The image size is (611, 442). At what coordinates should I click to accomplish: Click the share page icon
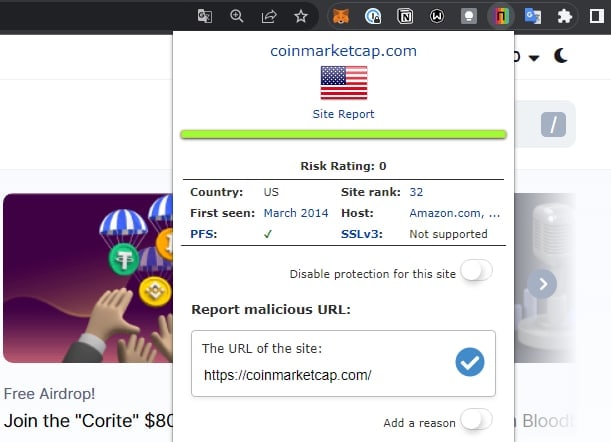(269, 16)
